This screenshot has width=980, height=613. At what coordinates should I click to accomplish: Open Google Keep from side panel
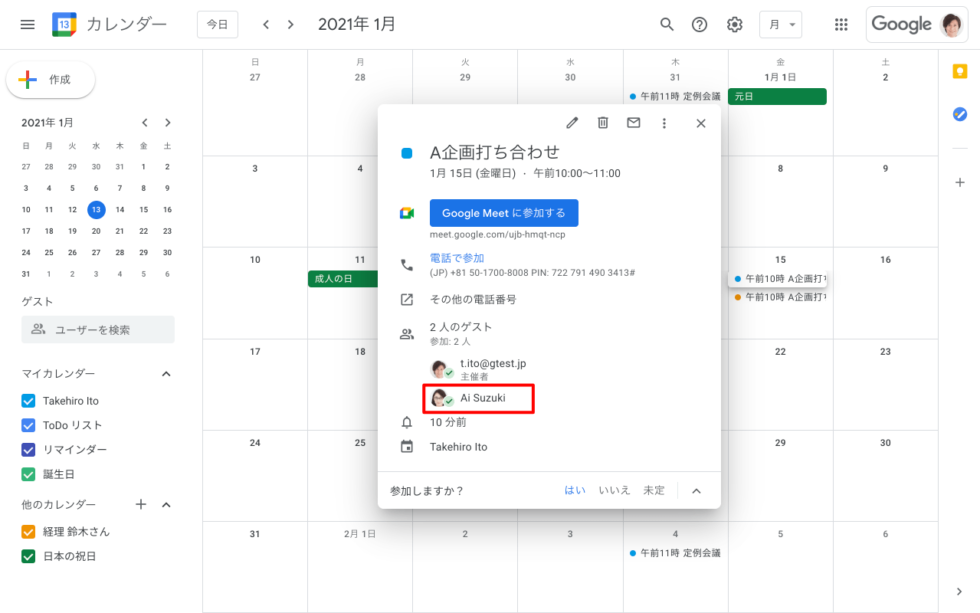click(960, 71)
